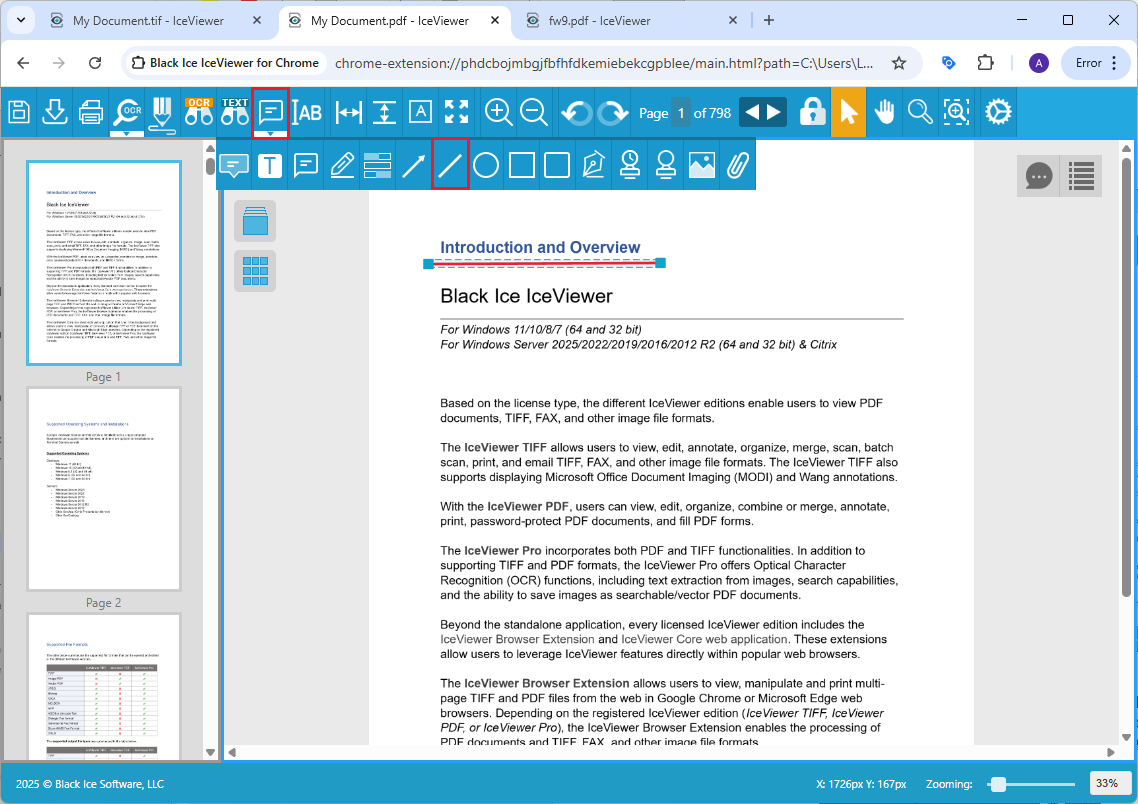
Task: Choose the arrow annotation tool
Action: 414,165
